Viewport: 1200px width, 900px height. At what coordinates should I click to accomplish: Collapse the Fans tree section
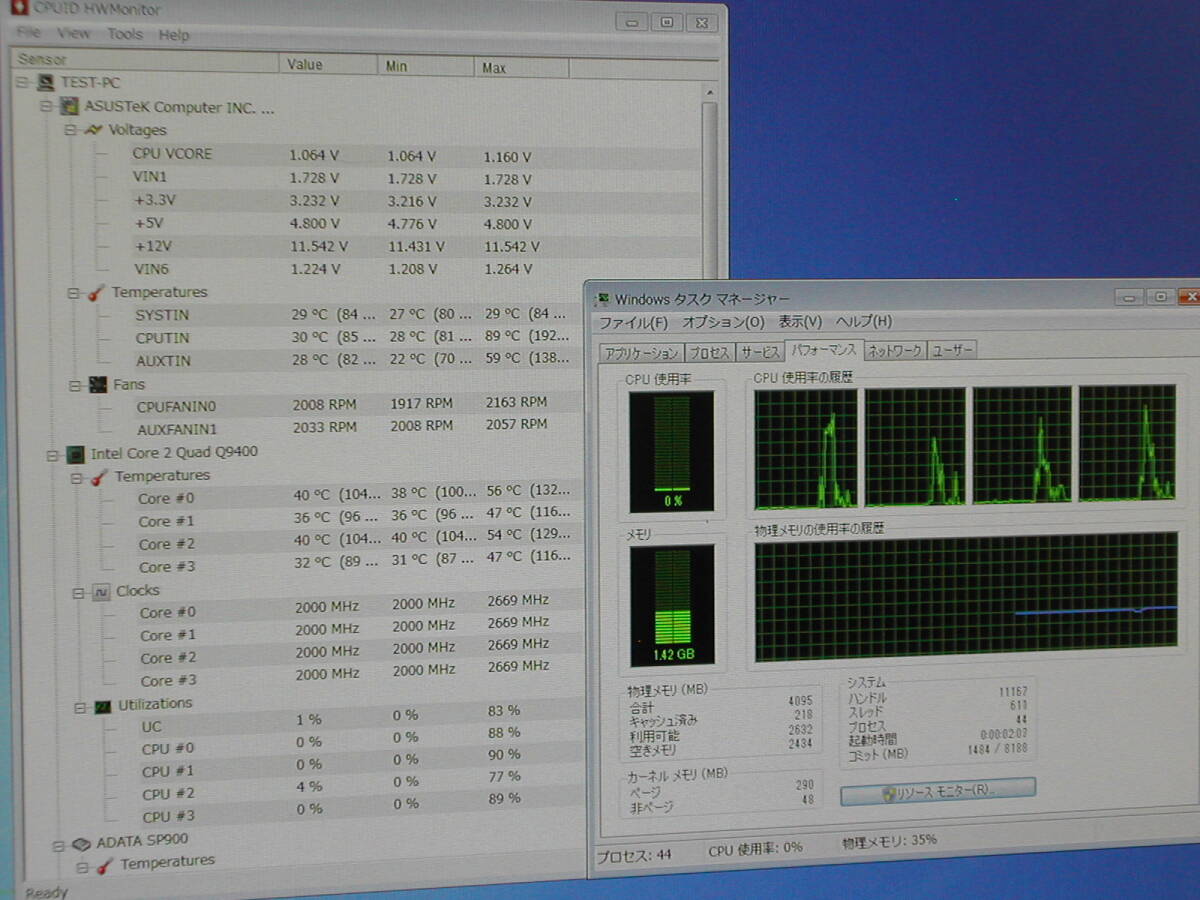[x=75, y=385]
